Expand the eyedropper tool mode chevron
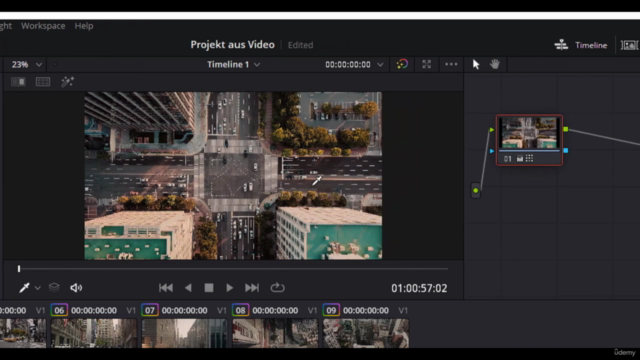This screenshot has width=640, height=360. pos(38,288)
